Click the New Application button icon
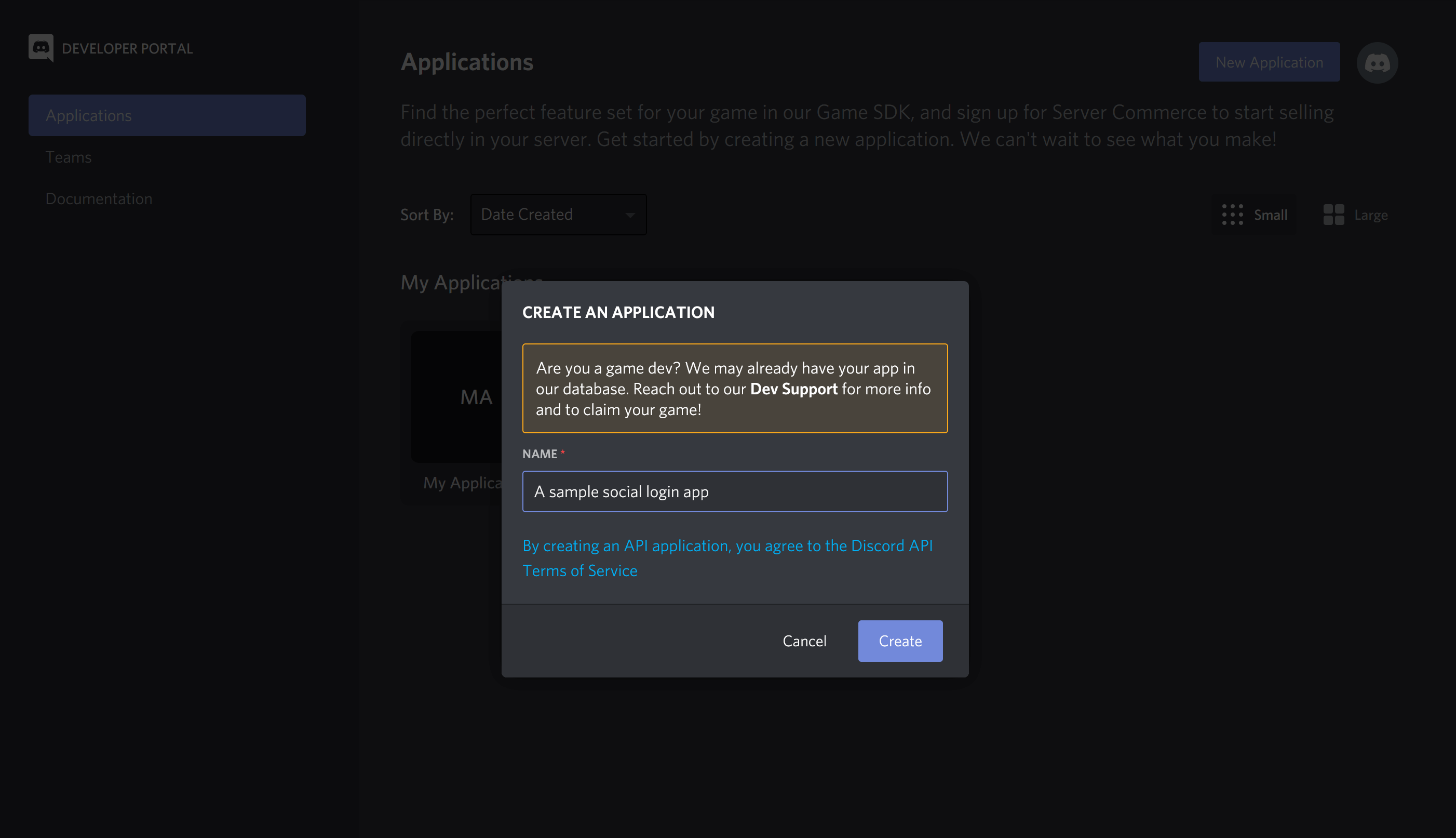The height and width of the screenshot is (838, 1456). [1269, 61]
